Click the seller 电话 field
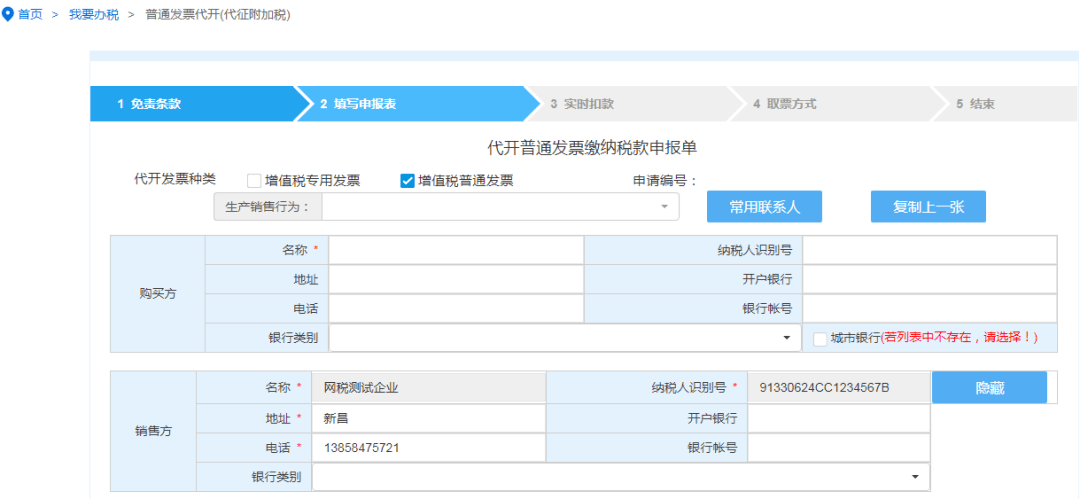1080x499 pixels. pyautogui.click(x=428, y=447)
